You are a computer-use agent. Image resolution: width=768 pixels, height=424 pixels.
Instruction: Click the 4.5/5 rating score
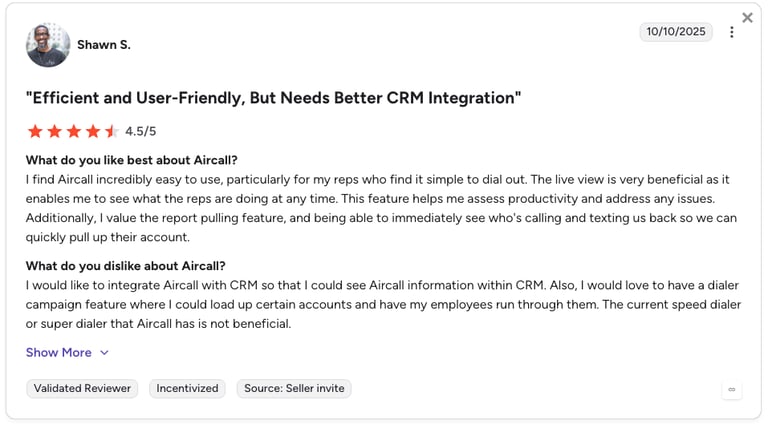(141, 131)
